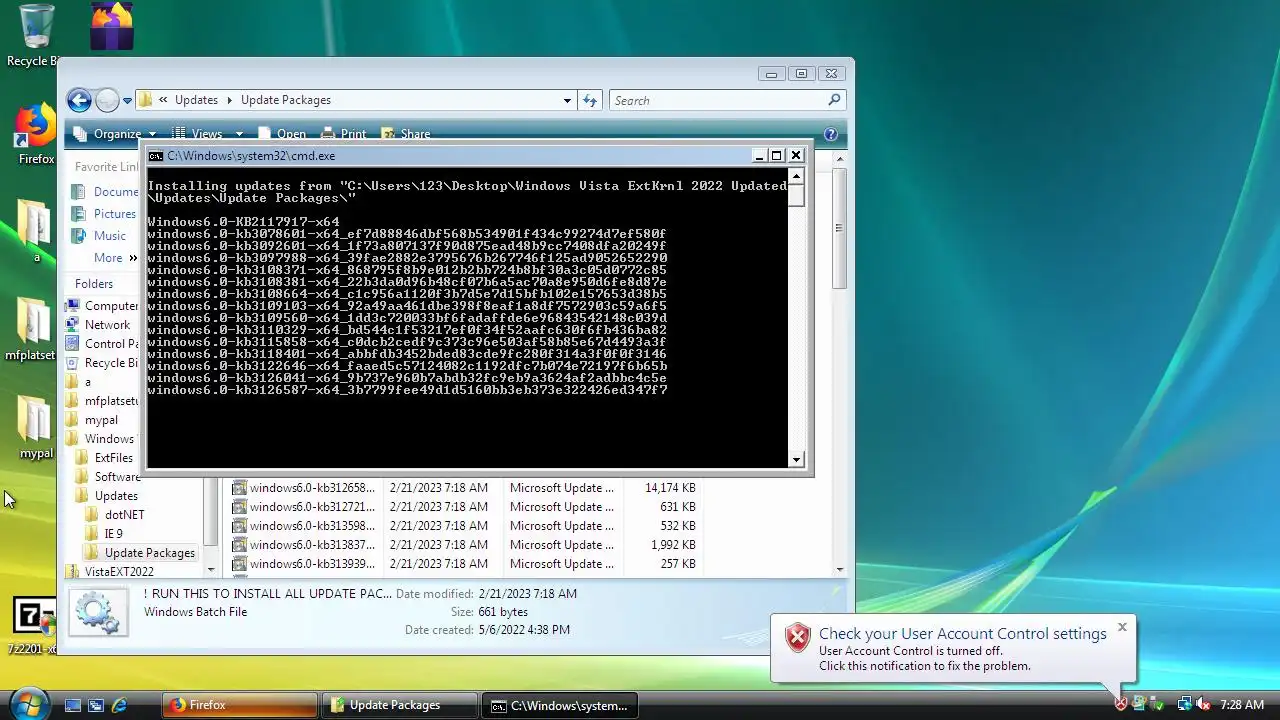
Task: Select the dotNET folder in the tree
Action: tap(116, 515)
